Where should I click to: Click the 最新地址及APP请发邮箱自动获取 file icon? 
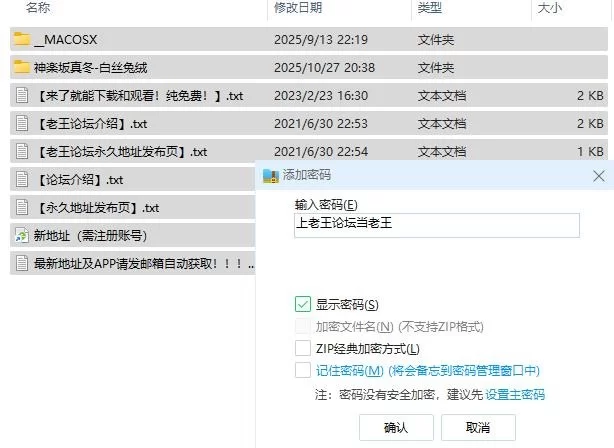tap(22, 264)
